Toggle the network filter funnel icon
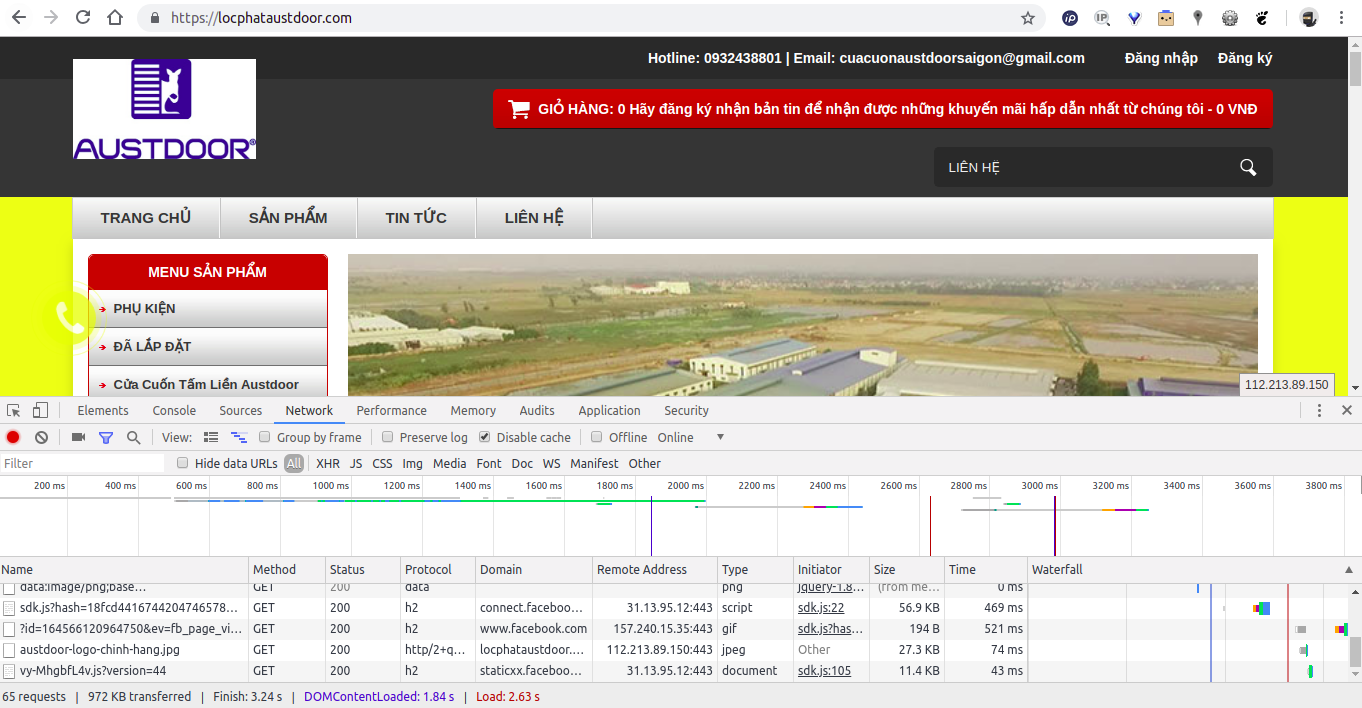 point(106,437)
